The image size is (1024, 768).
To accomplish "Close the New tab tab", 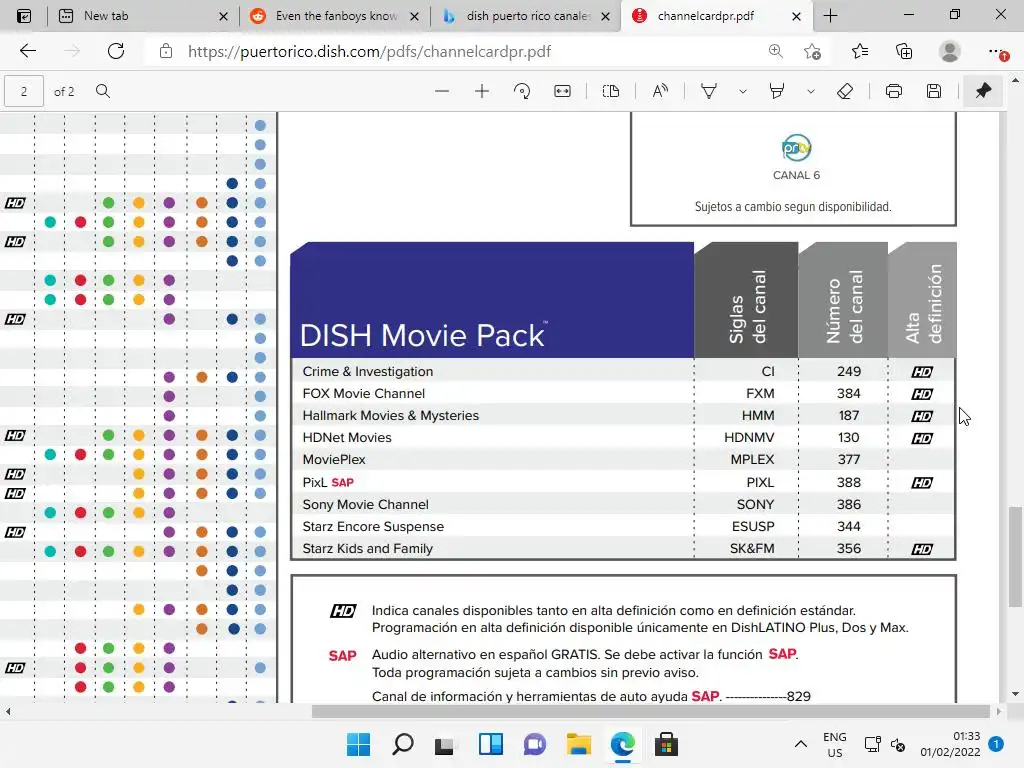I will click(x=223, y=16).
